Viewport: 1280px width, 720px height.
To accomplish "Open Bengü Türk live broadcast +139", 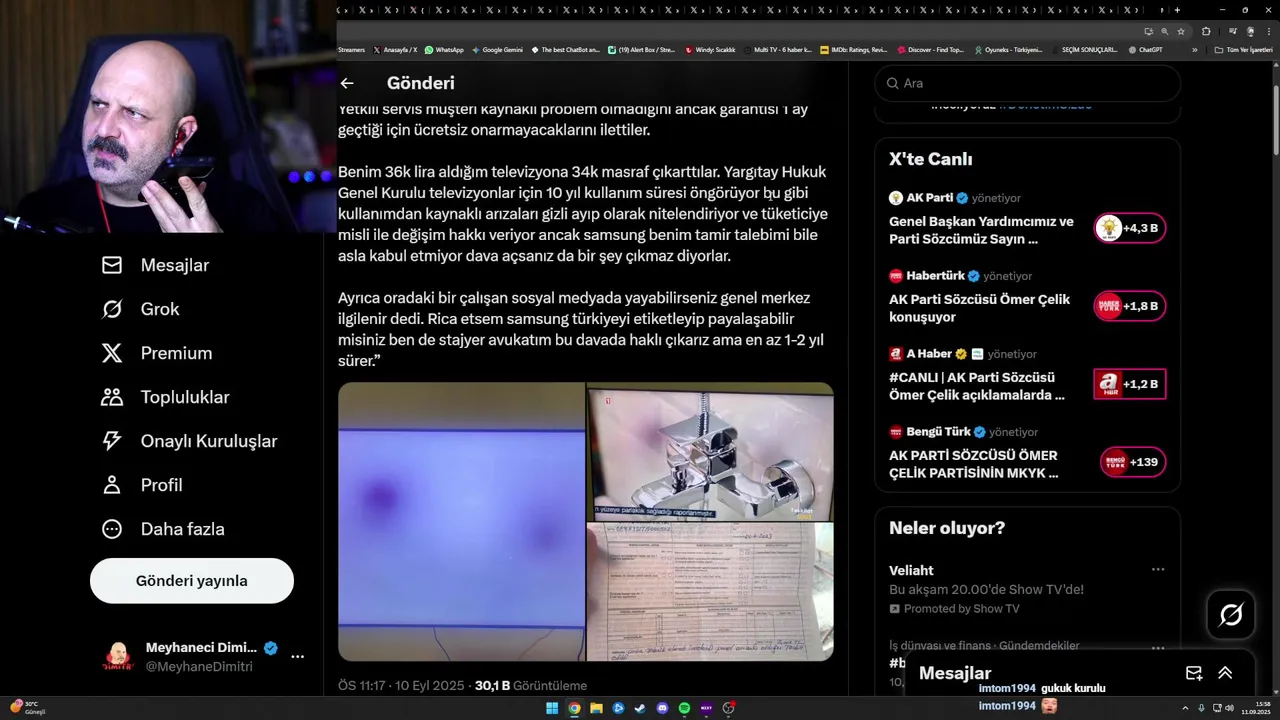I will tap(1133, 462).
